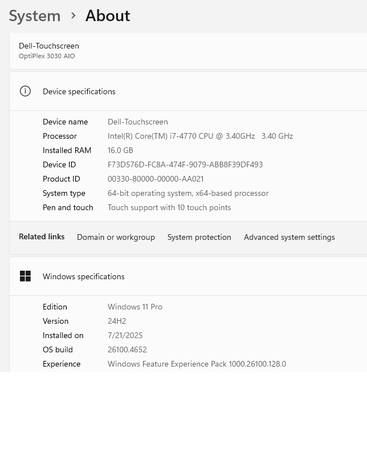
Task: Collapse the Device specifications section header
Action: pos(188,91)
